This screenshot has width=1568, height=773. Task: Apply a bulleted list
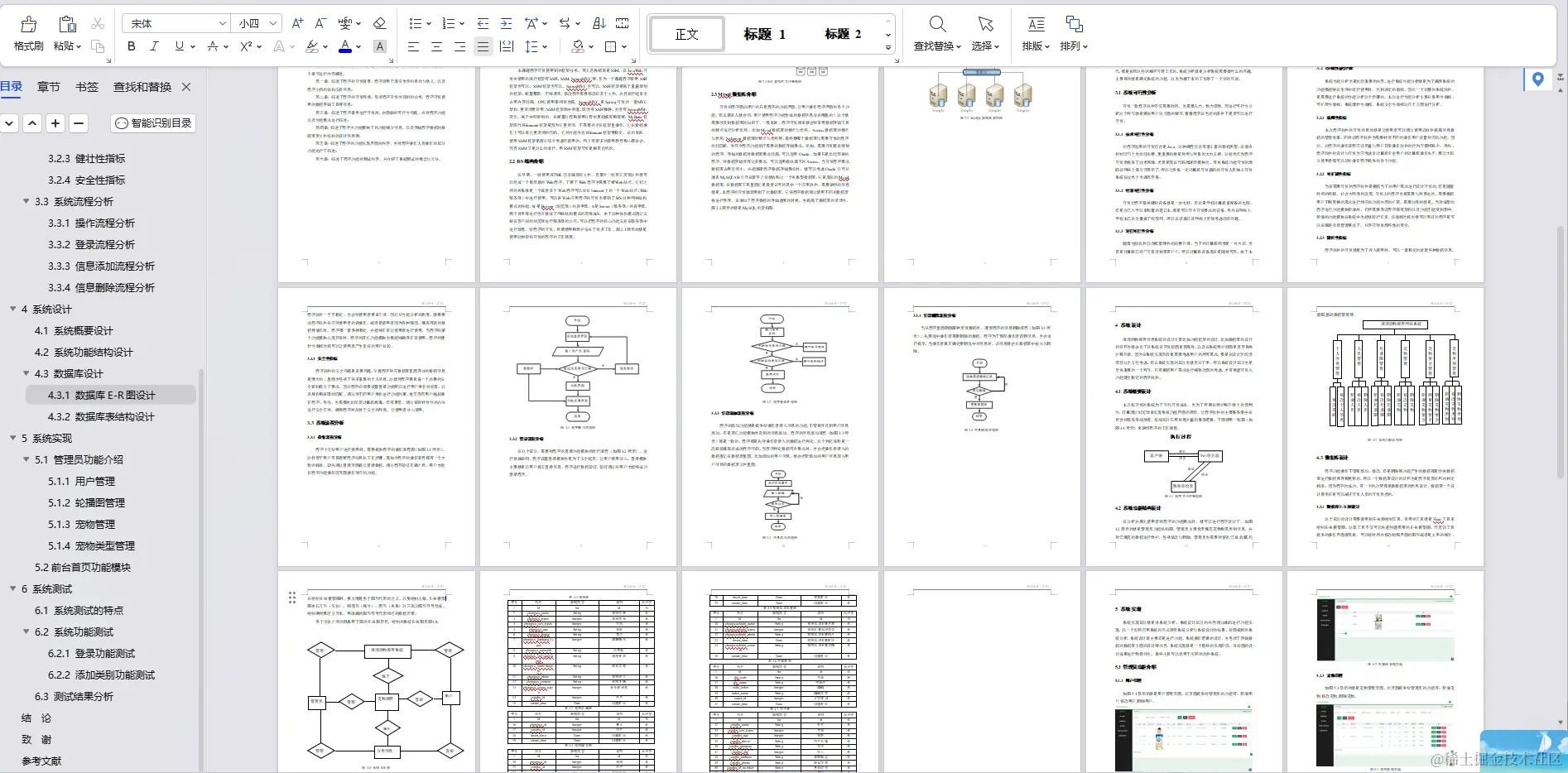tap(416, 23)
